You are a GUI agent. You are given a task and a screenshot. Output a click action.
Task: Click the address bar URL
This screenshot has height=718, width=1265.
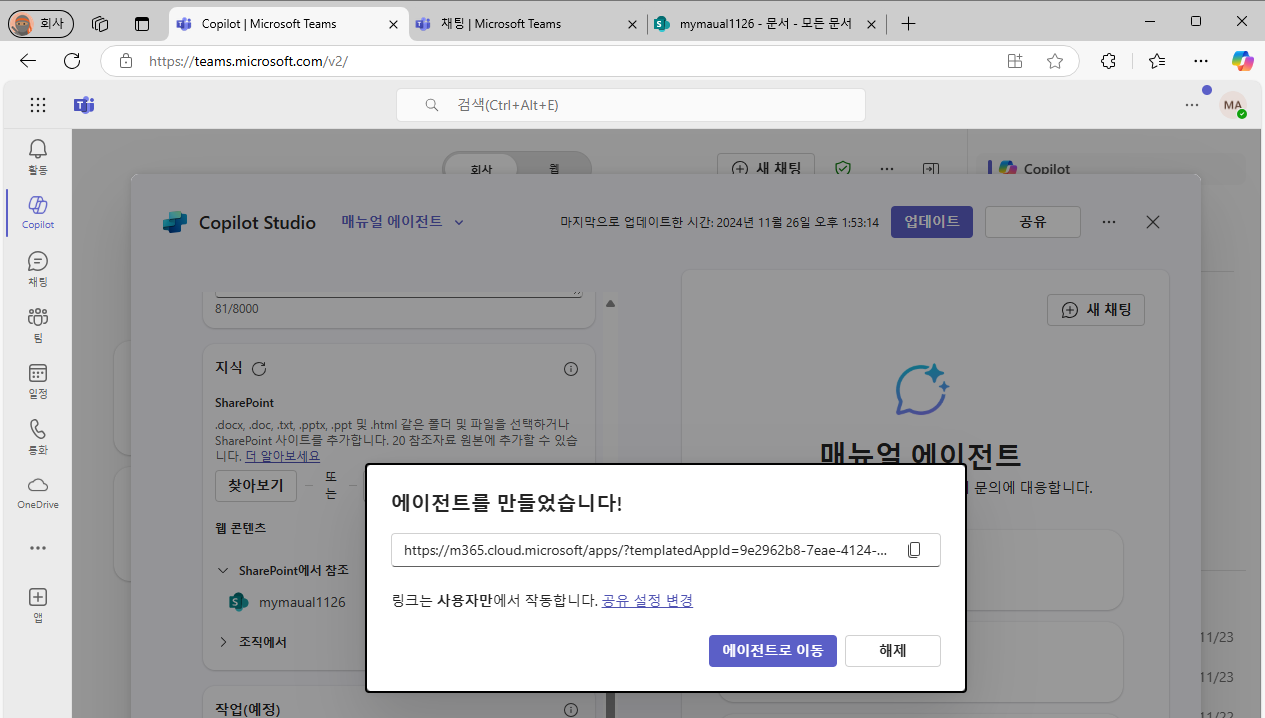(248, 61)
